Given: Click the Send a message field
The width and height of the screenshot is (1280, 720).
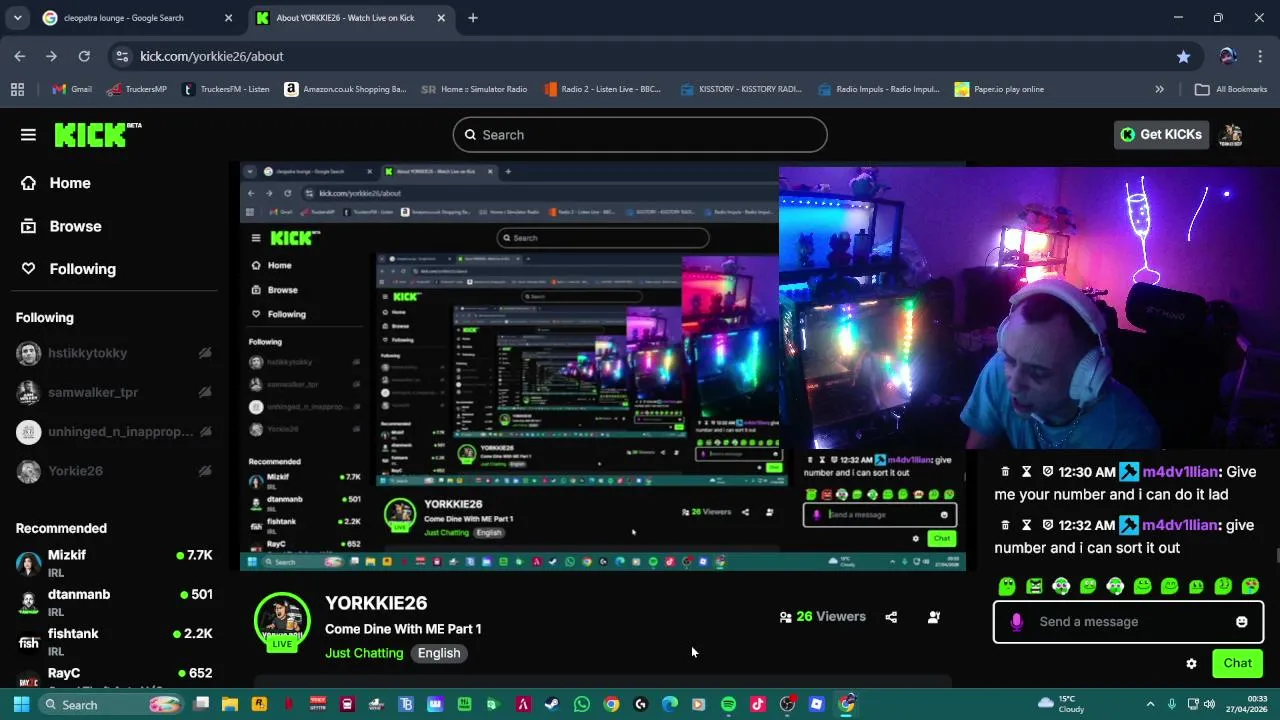Looking at the screenshot, I should (1128, 622).
